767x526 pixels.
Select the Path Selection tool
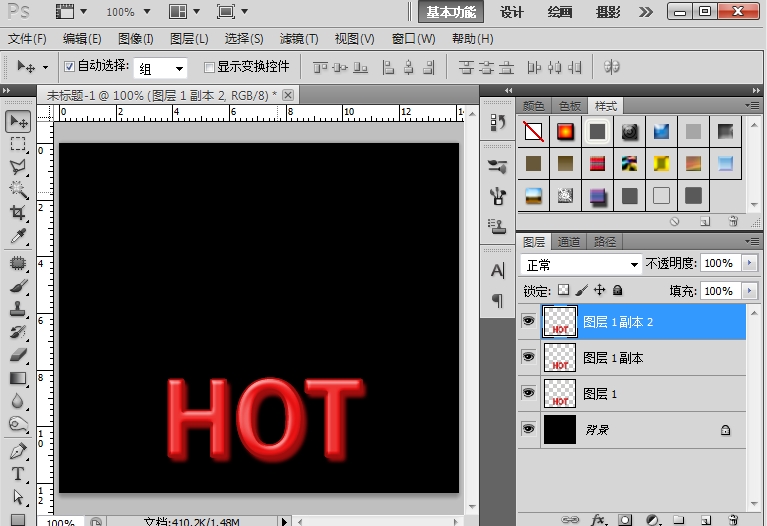18,497
